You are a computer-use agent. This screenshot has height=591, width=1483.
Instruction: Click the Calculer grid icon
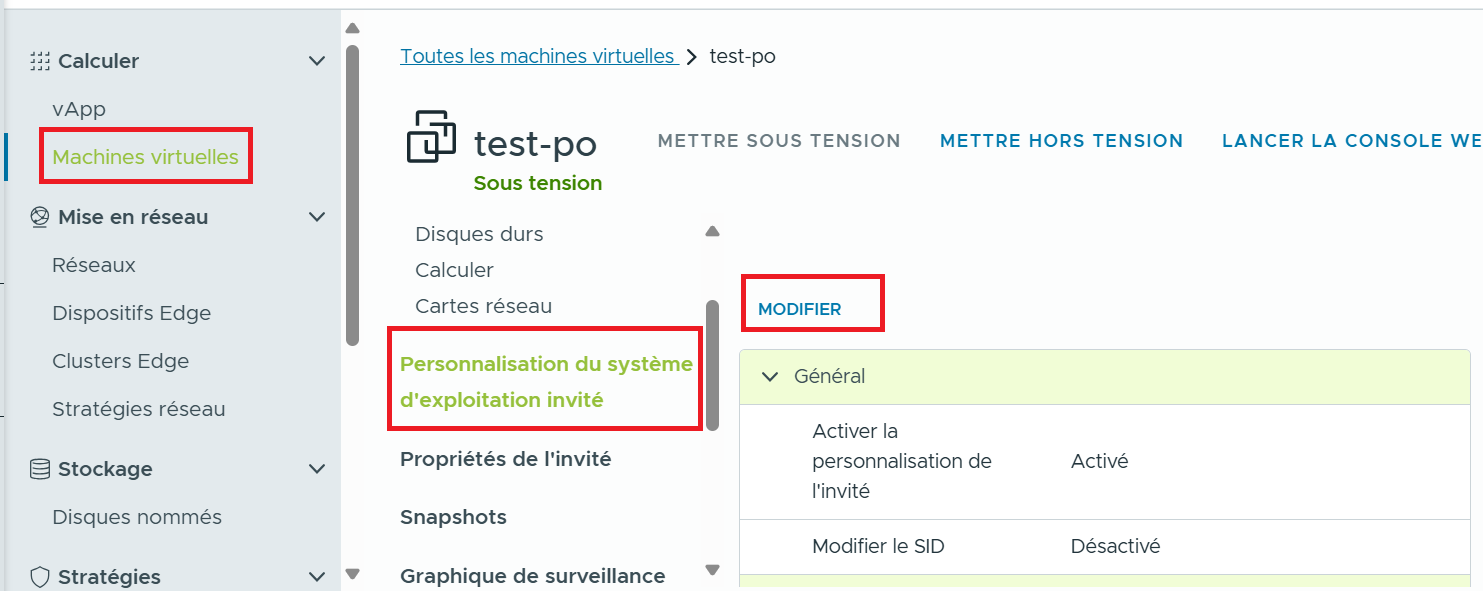[x=40, y=61]
